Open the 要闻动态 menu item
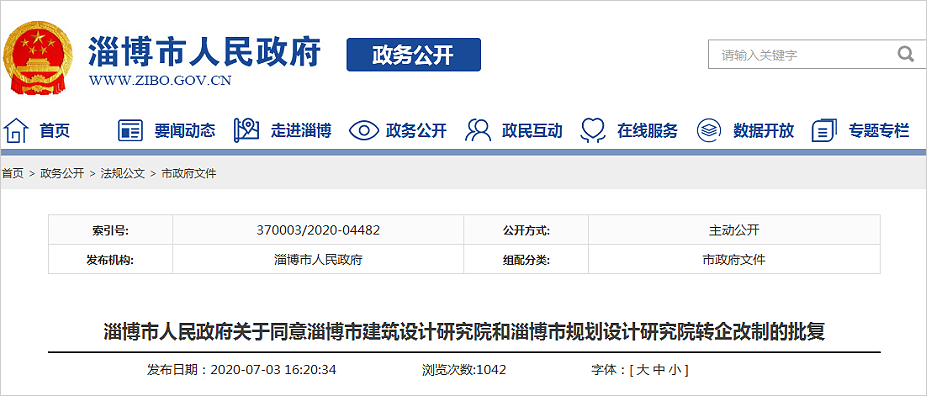927x396 pixels. (x=185, y=131)
